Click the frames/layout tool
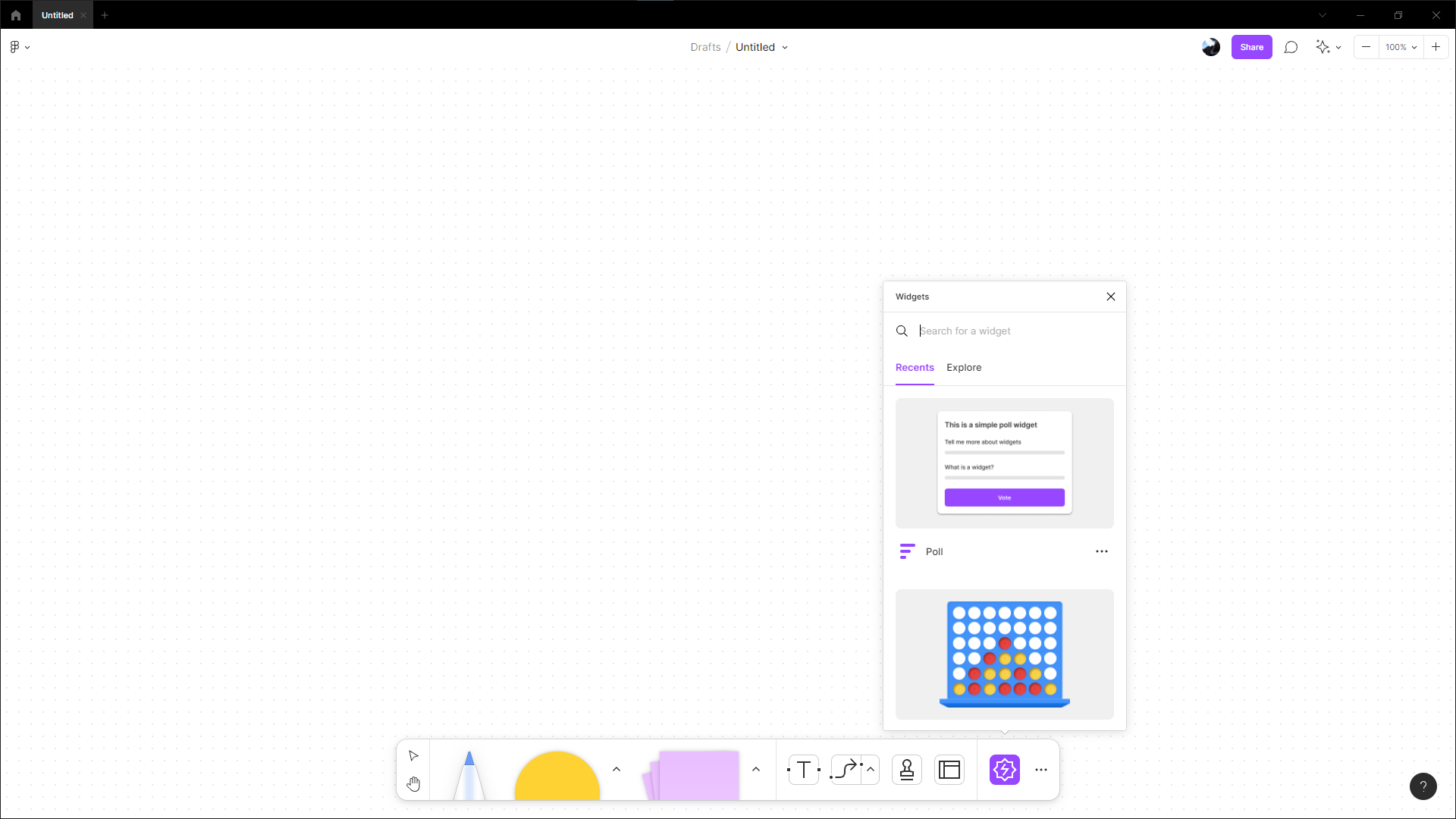 tap(949, 770)
